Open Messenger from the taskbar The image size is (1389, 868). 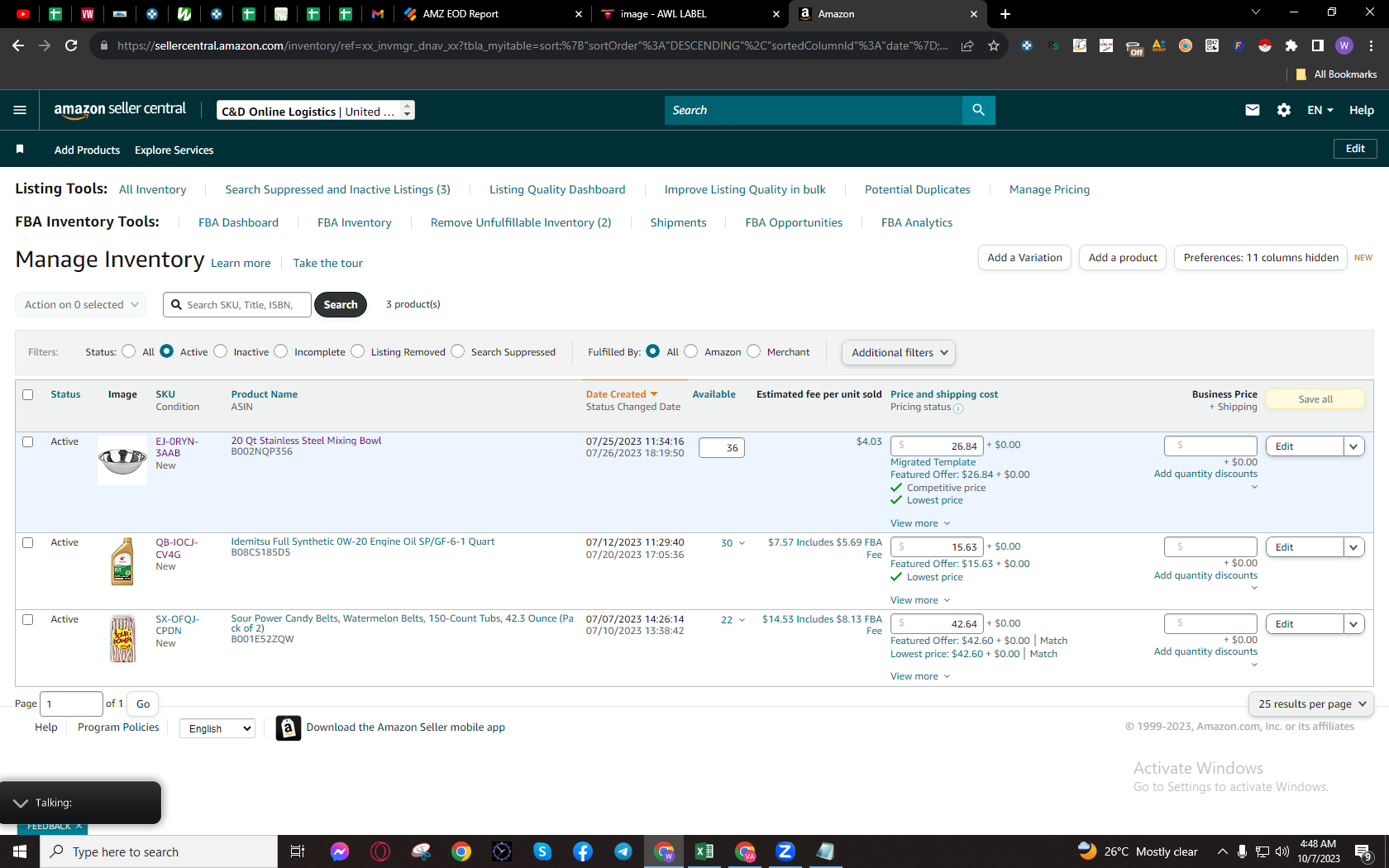pyautogui.click(x=340, y=851)
